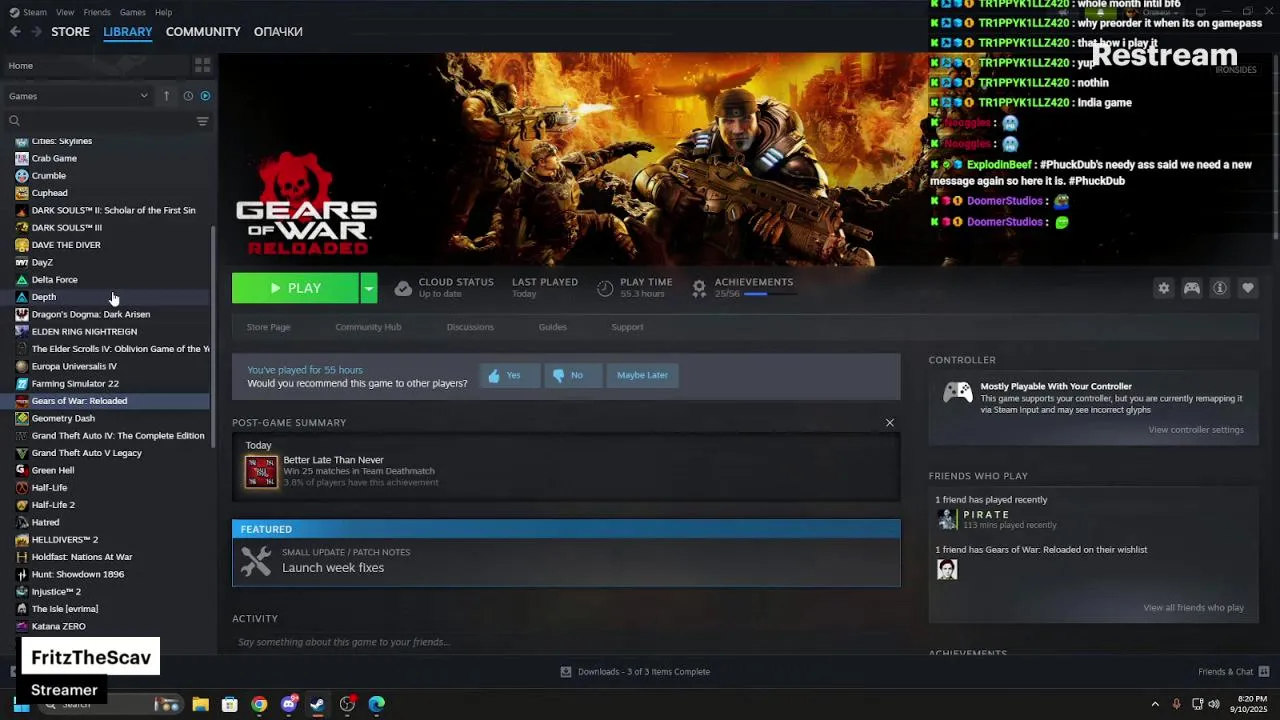1280x720 pixels.
Task: Toggle ready-to-play filter icon
Action: coord(205,96)
